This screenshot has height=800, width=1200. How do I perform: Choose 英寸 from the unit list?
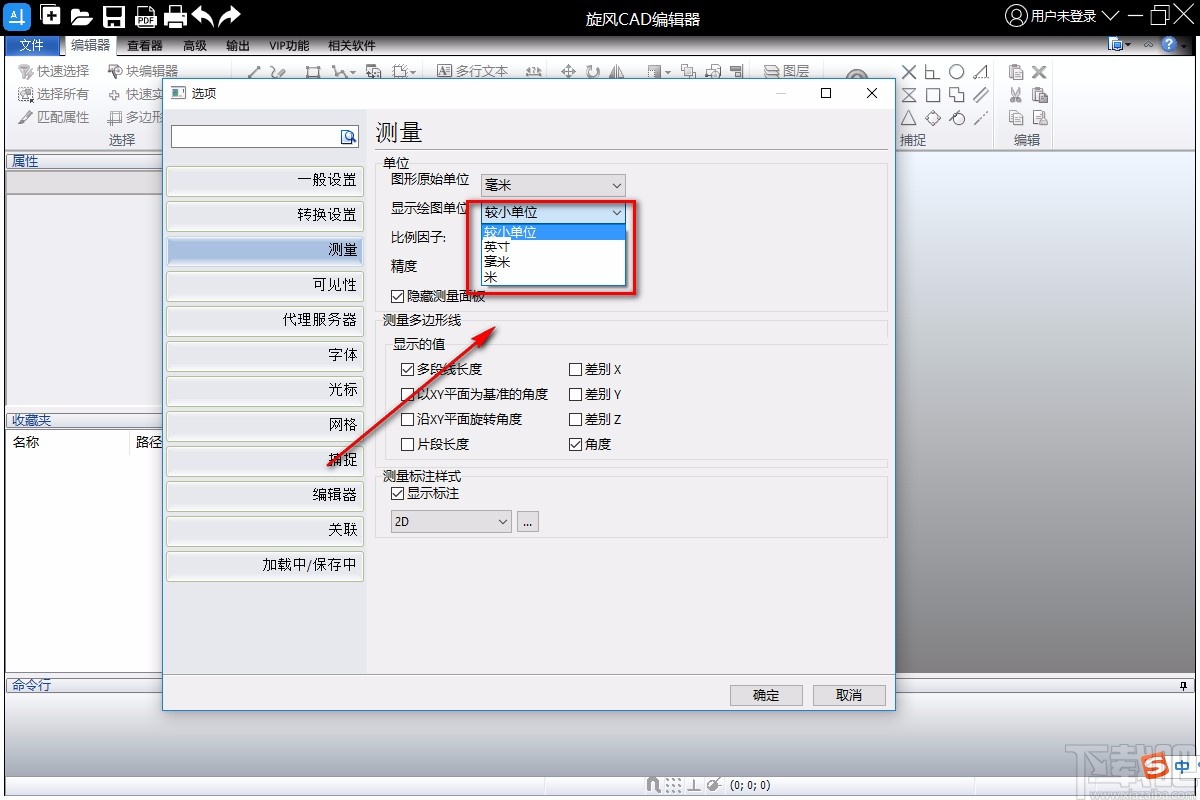click(553, 247)
